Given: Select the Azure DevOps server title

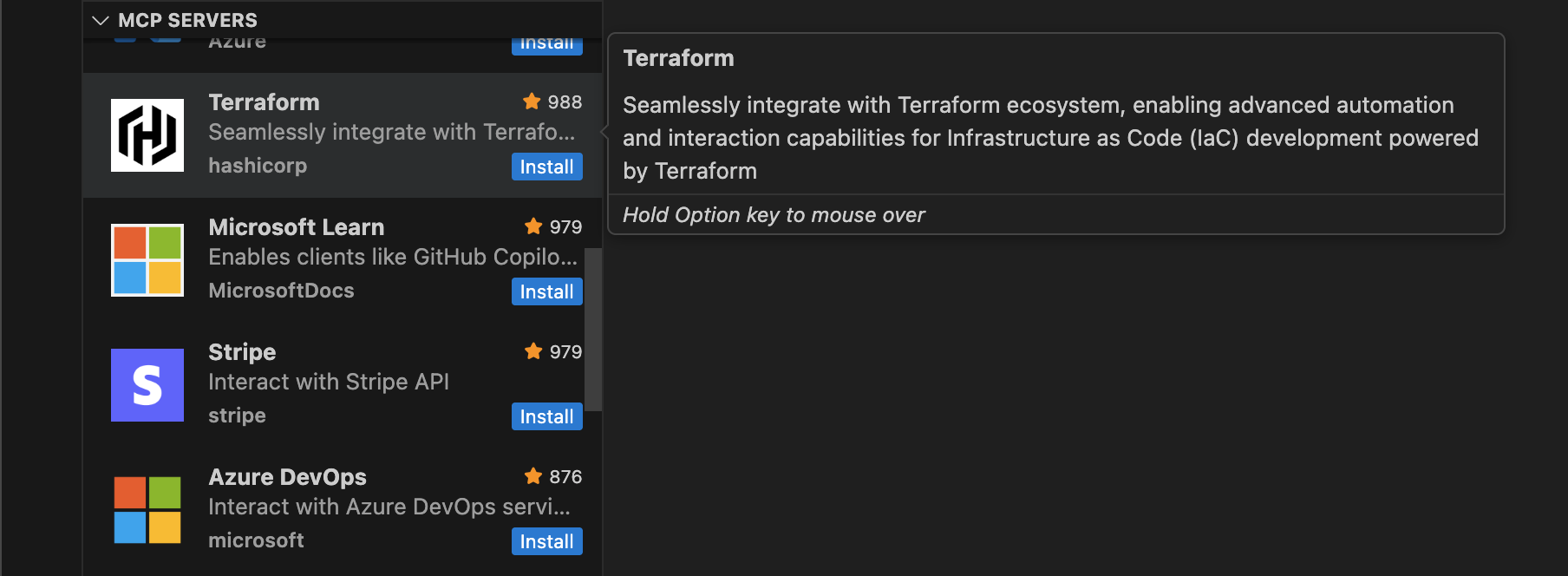Looking at the screenshot, I should click(287, 477).
